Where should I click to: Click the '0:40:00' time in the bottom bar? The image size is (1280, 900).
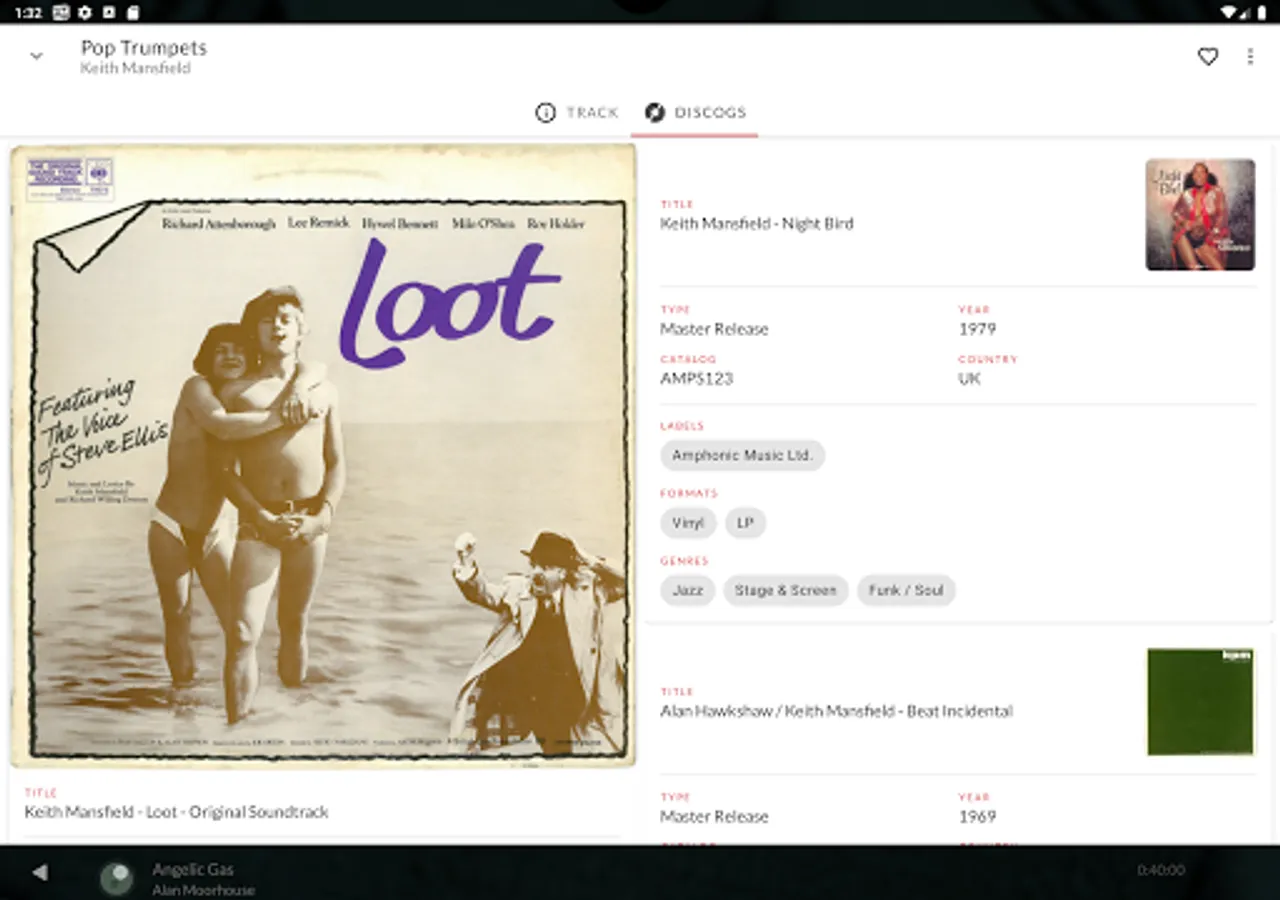click(1161, 870)
